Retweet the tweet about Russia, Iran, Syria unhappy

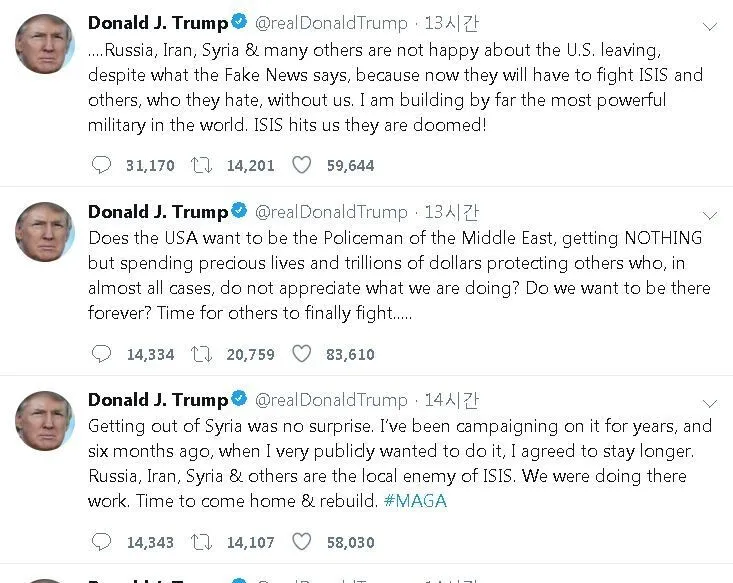click(201, 165)
